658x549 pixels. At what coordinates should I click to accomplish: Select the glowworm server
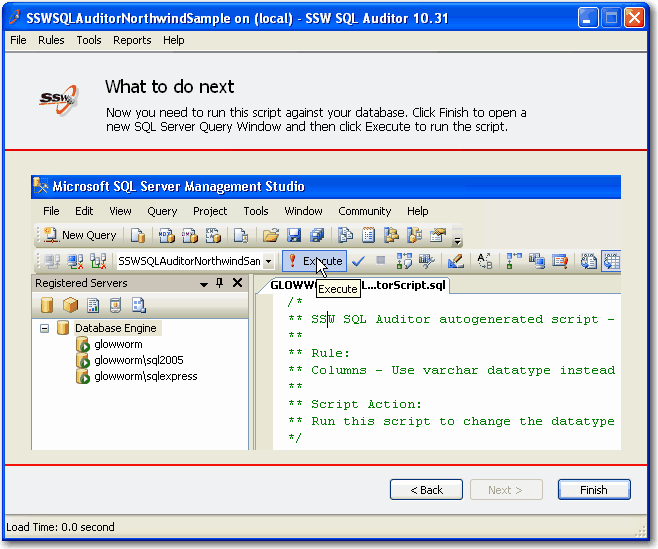(118, 344)
